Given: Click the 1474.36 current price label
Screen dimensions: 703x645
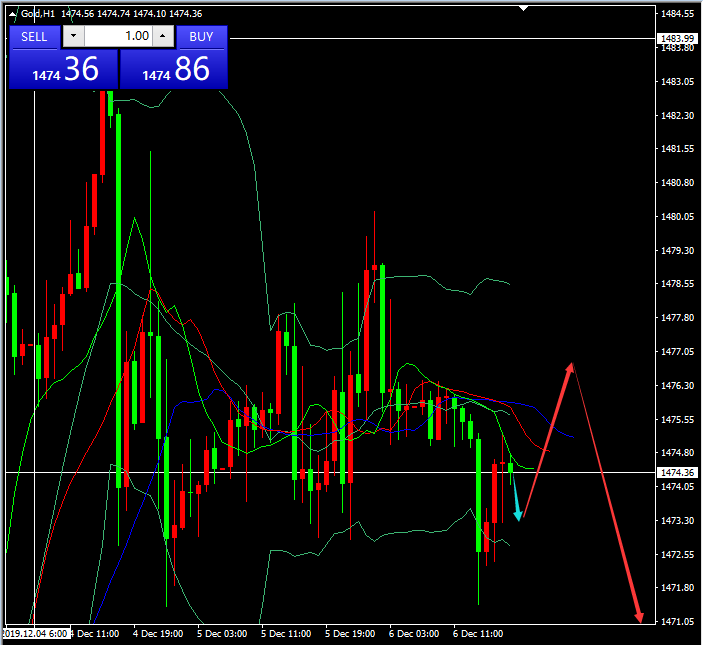Looking at the screenshot, I should click(677, 472).
